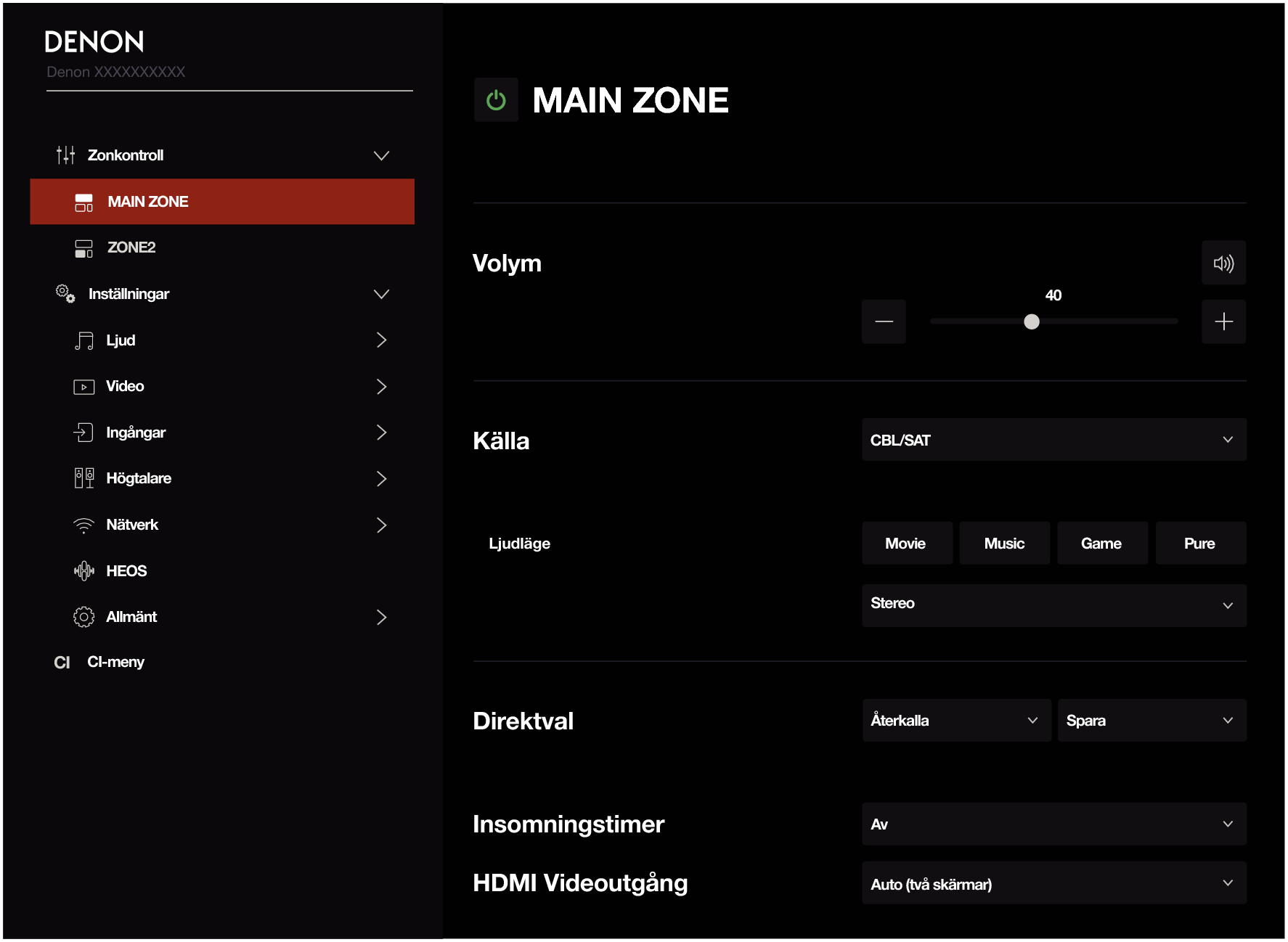Screen dimensions: 1288x942
Task: Select the Movie sound mode
Action: click(x=907, y=544)
